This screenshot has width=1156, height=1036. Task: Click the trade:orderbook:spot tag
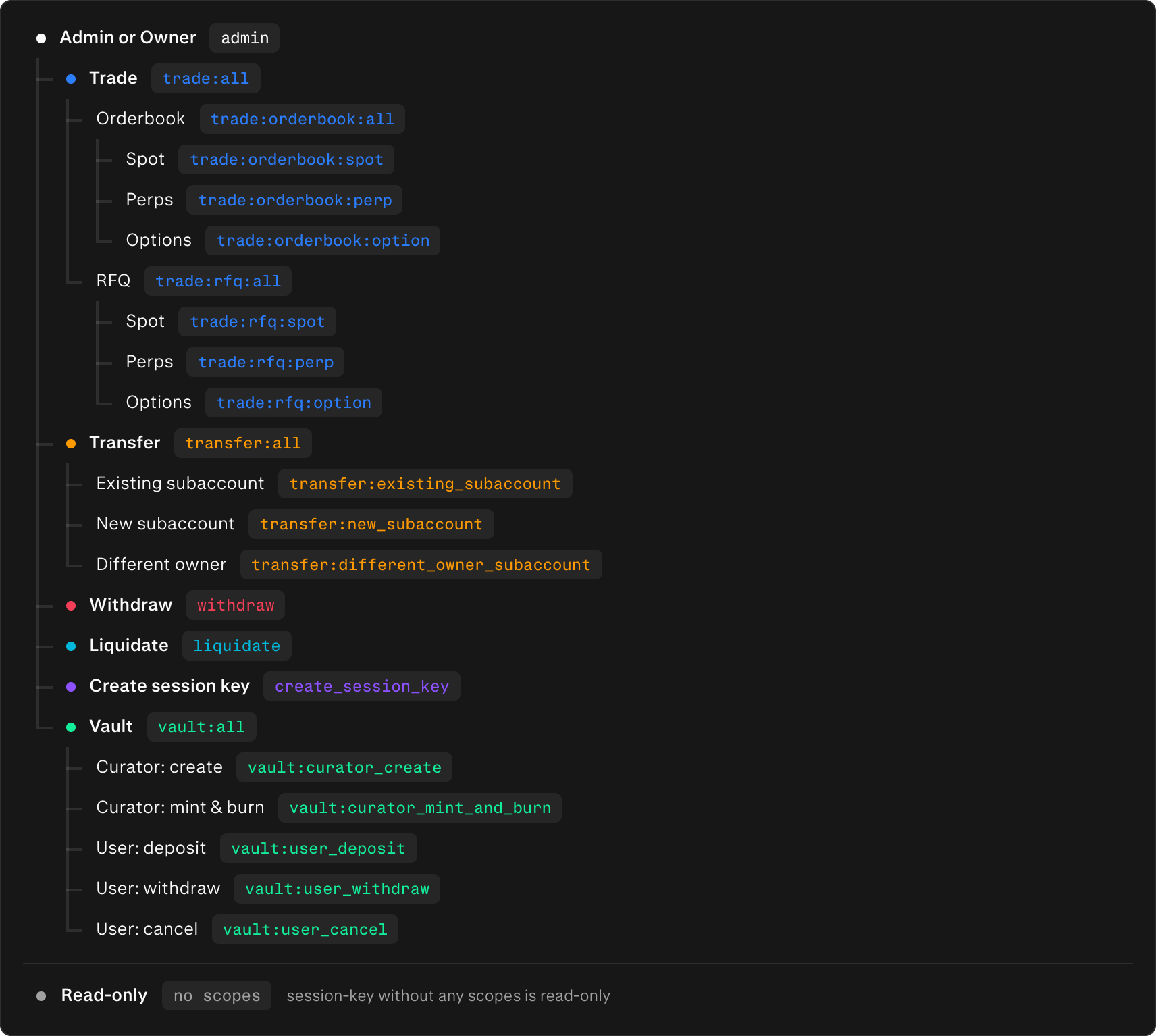286,159
